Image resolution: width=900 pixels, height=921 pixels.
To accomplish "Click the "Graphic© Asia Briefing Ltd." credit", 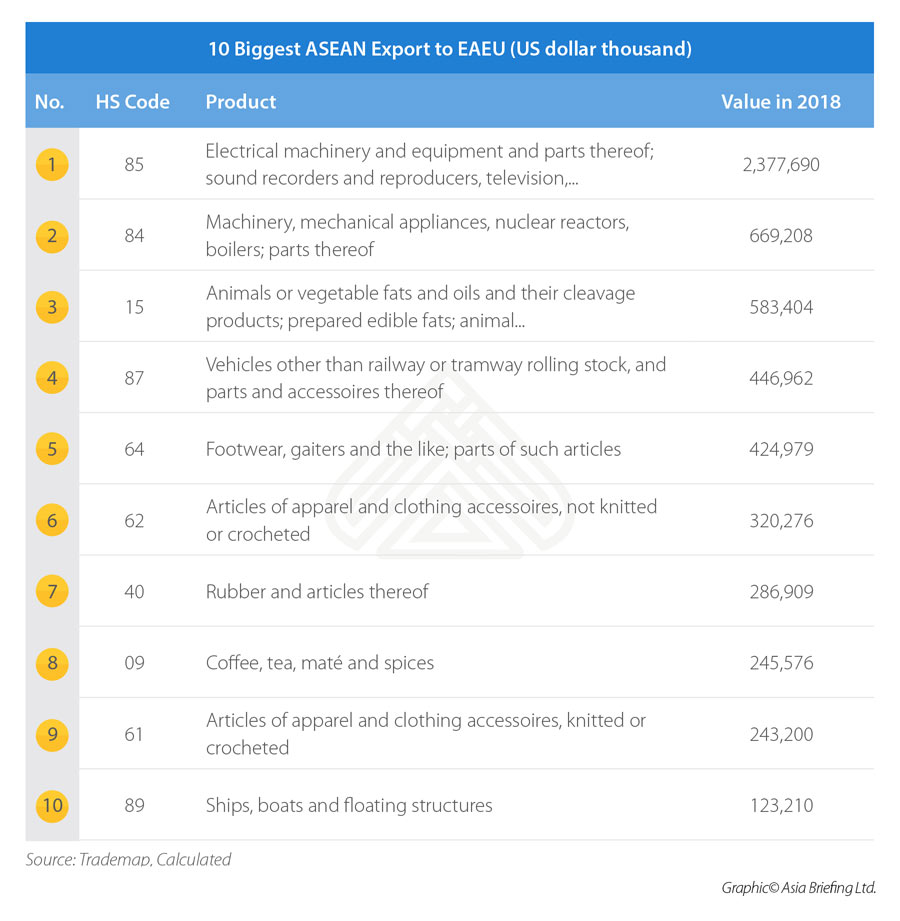I will tap(798, 888).
